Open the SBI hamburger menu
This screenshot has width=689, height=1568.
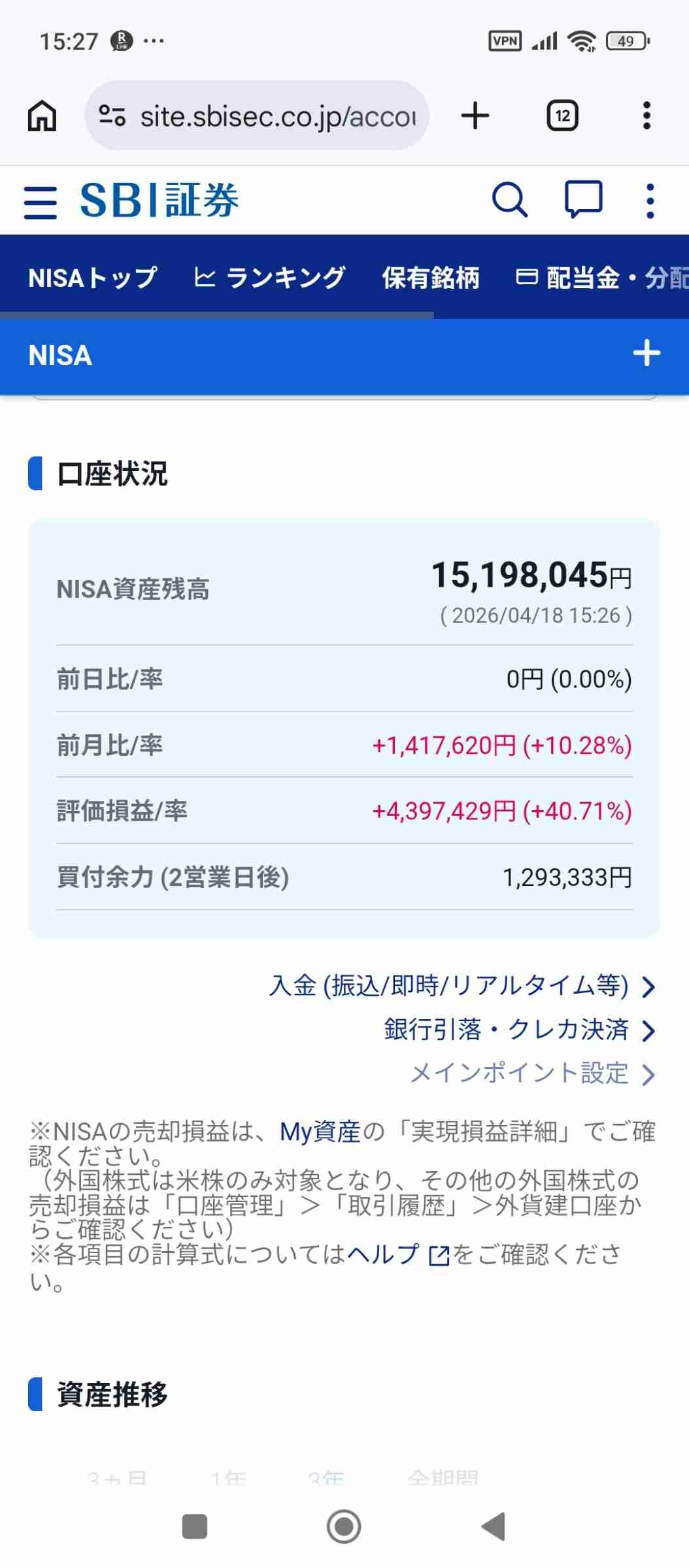tap(41, 201)
